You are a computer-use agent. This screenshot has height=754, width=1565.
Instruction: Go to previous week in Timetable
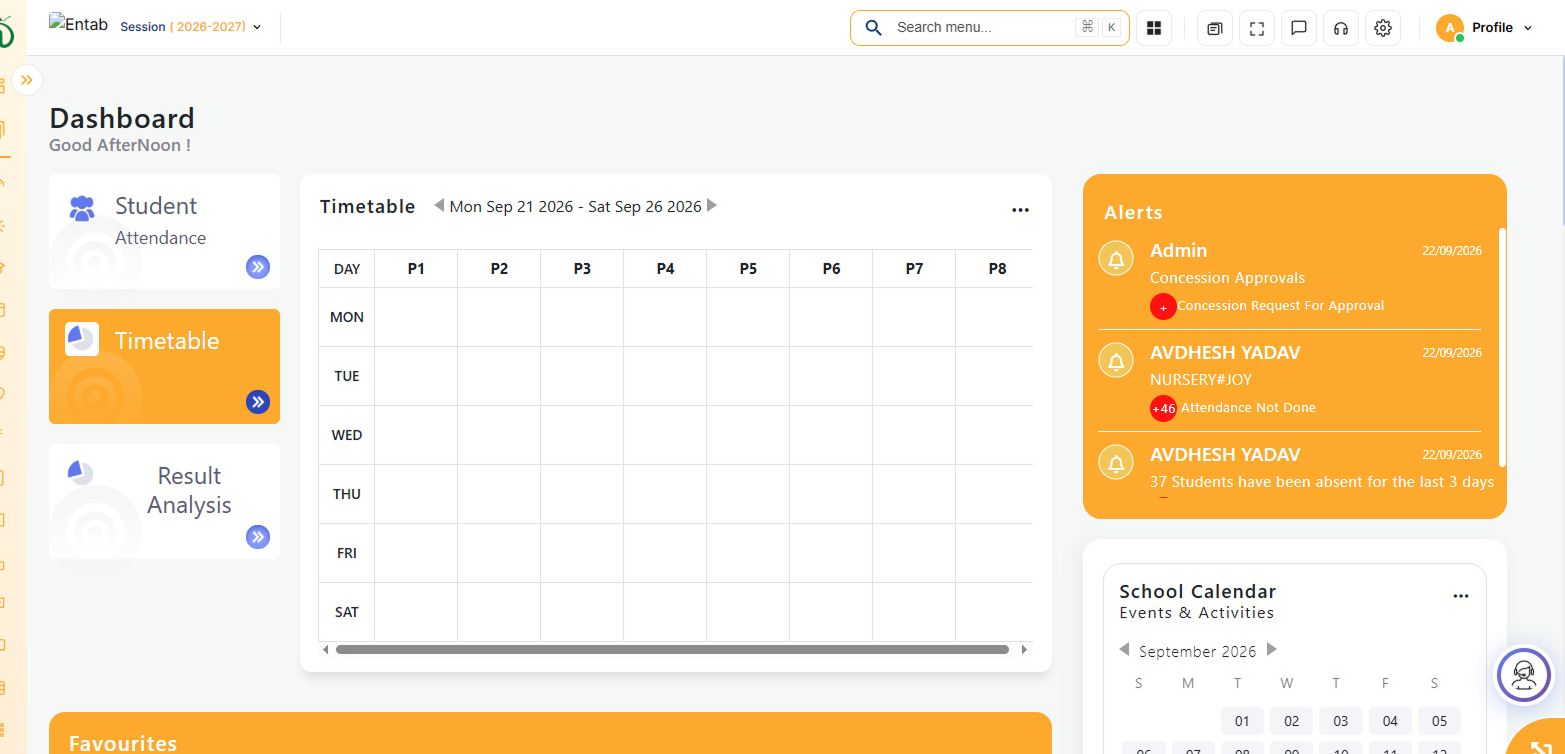pos(438,205)
